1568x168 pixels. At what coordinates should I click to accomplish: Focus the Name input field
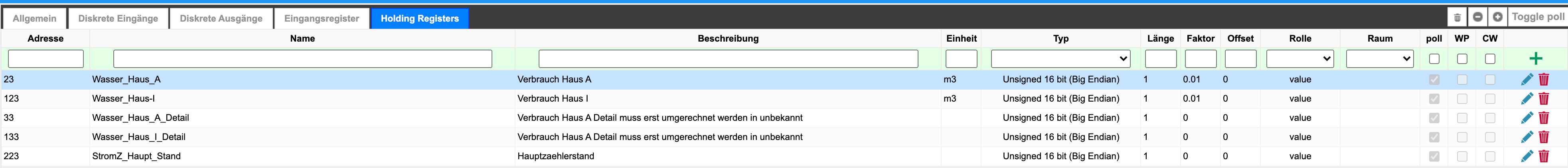[302, 59]
